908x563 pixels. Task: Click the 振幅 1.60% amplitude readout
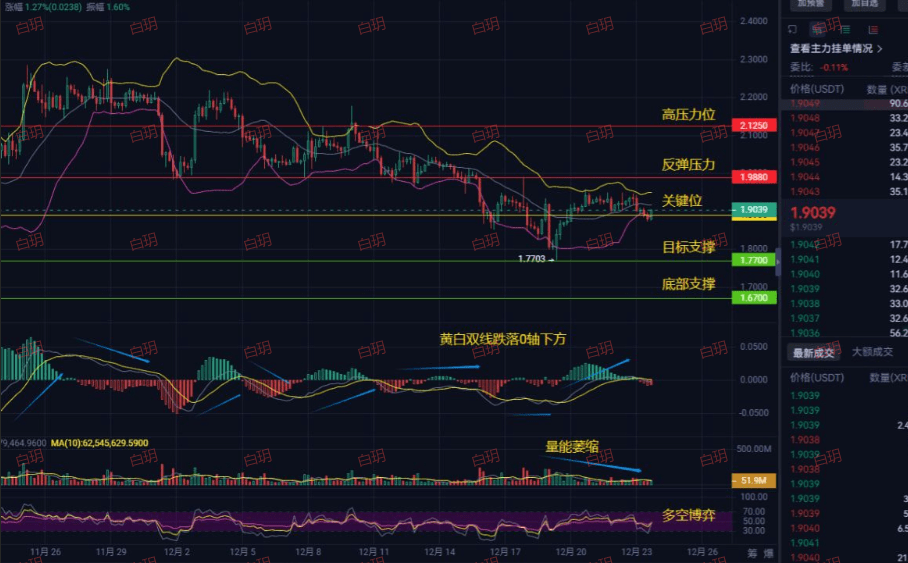tap(108, 7)
